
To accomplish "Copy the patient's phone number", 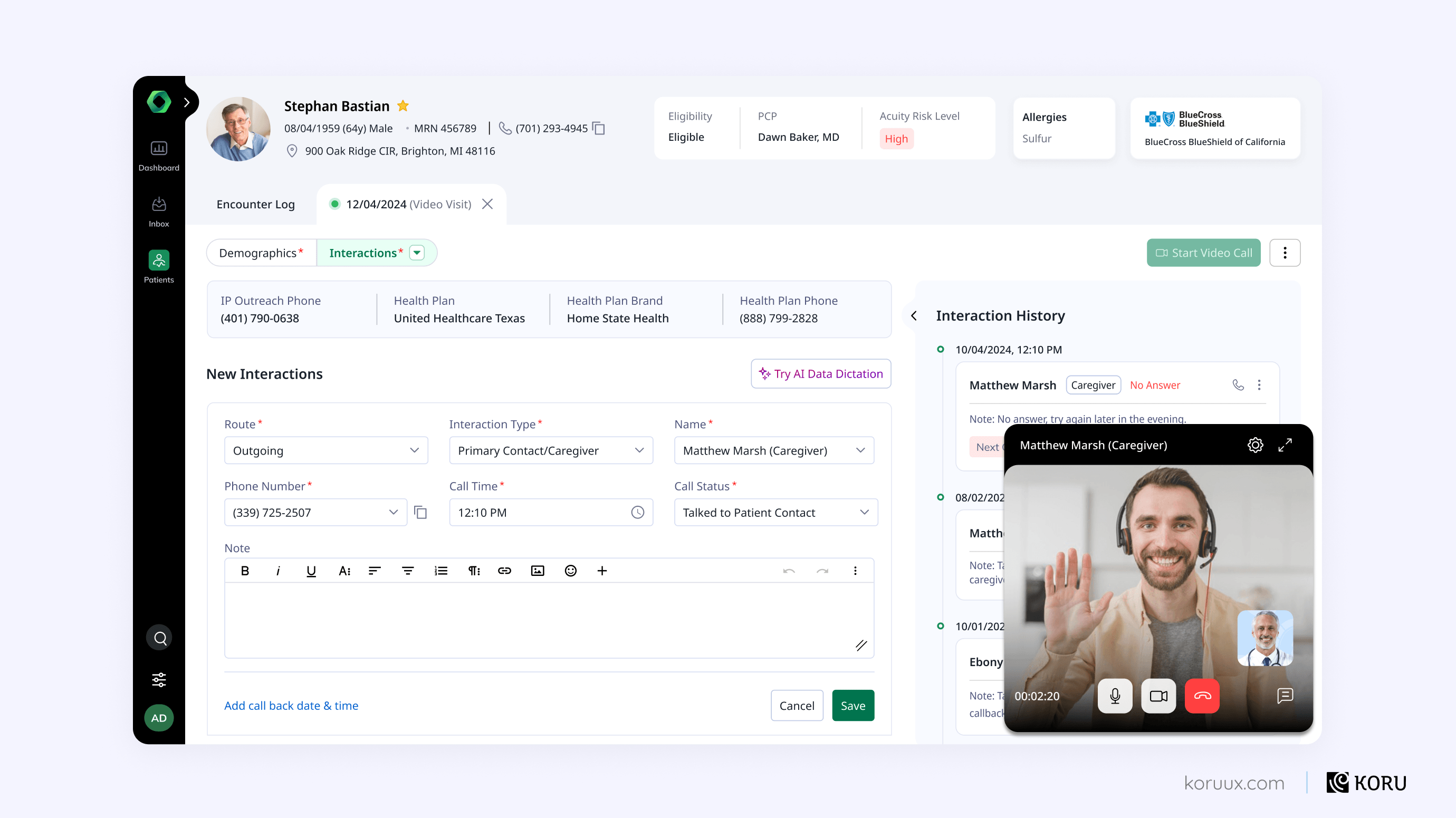I will [x=598, y=128].
